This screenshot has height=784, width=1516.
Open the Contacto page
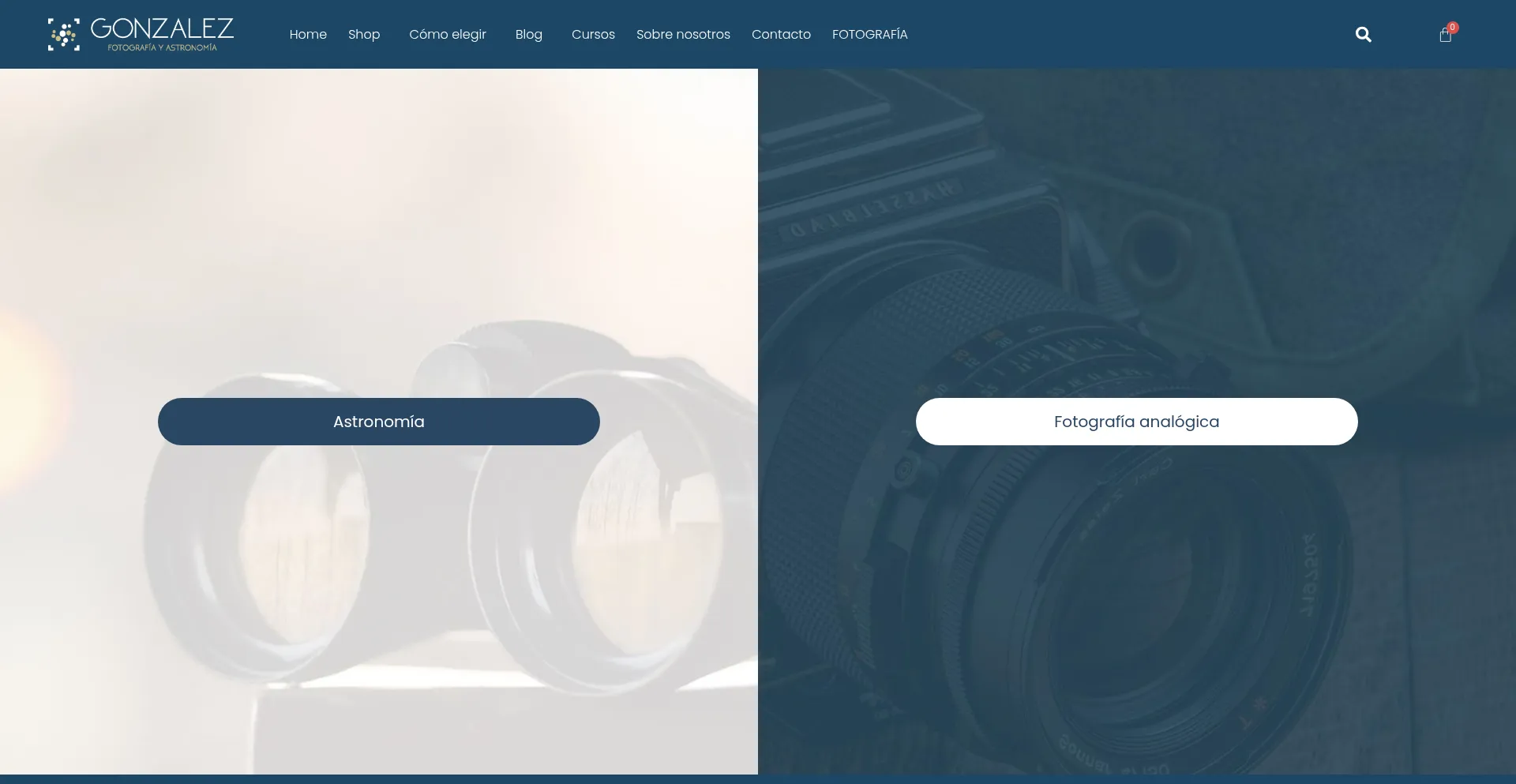pyautogui.click(x=781, y=35)
